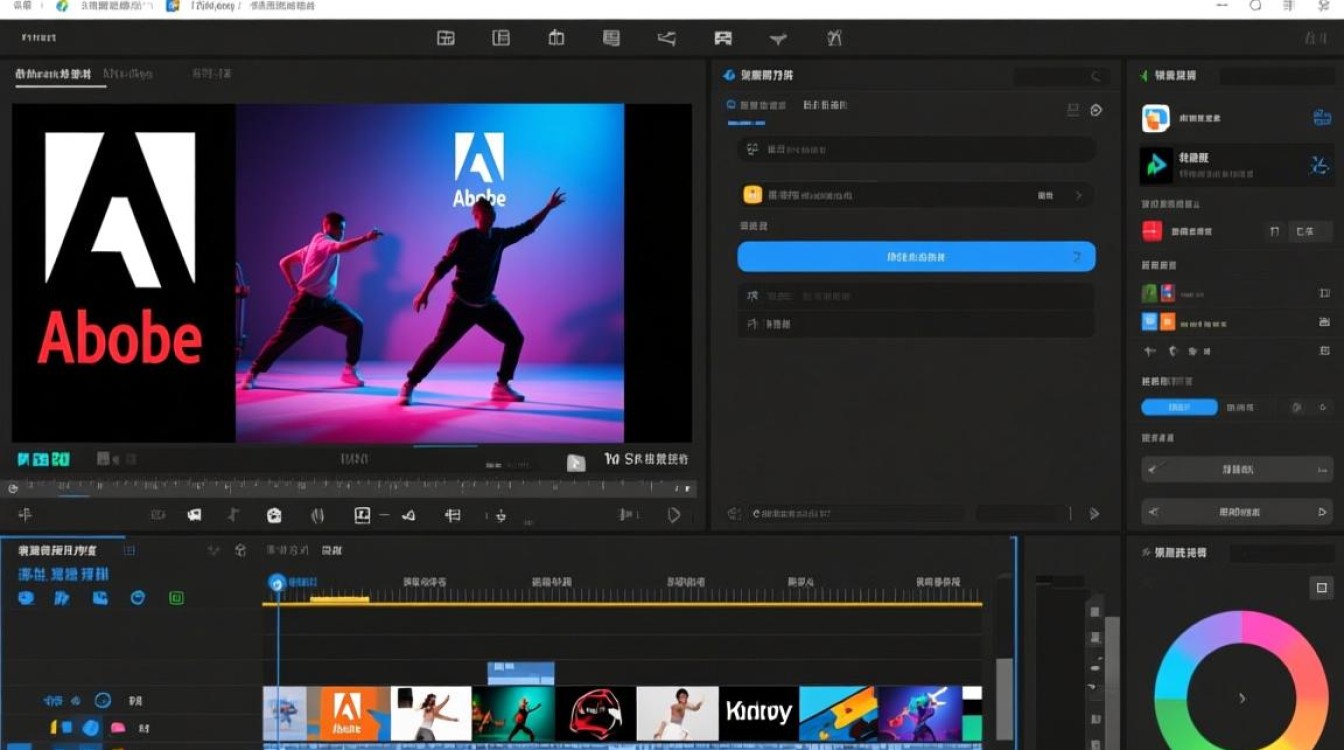Viewport: 1344px width, 750px height.
Task: Select the dancer clip beside the orange Adobe clip
Action: (432, 713)
